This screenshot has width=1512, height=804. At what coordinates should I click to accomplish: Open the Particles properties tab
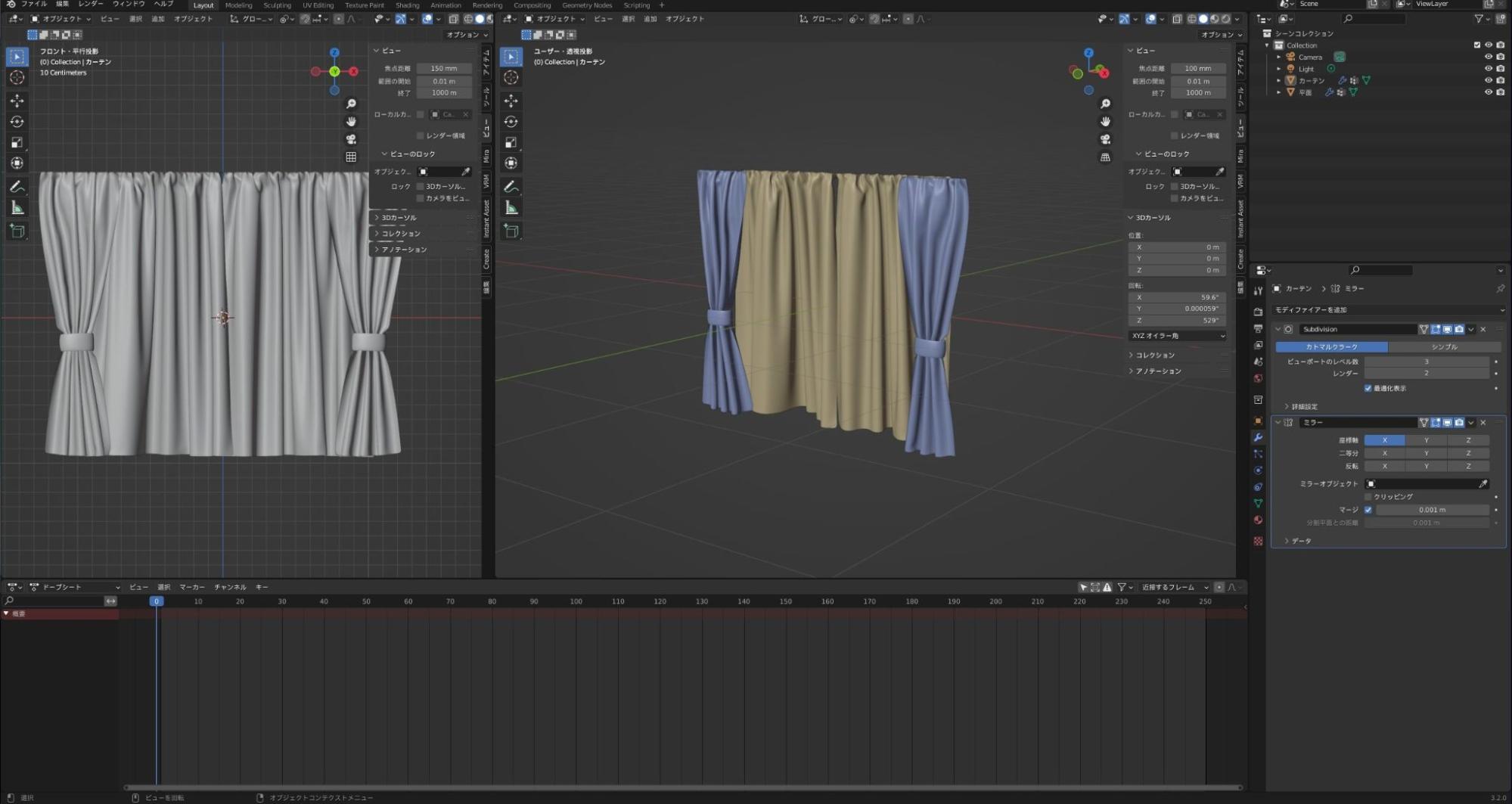[1258, 454]
